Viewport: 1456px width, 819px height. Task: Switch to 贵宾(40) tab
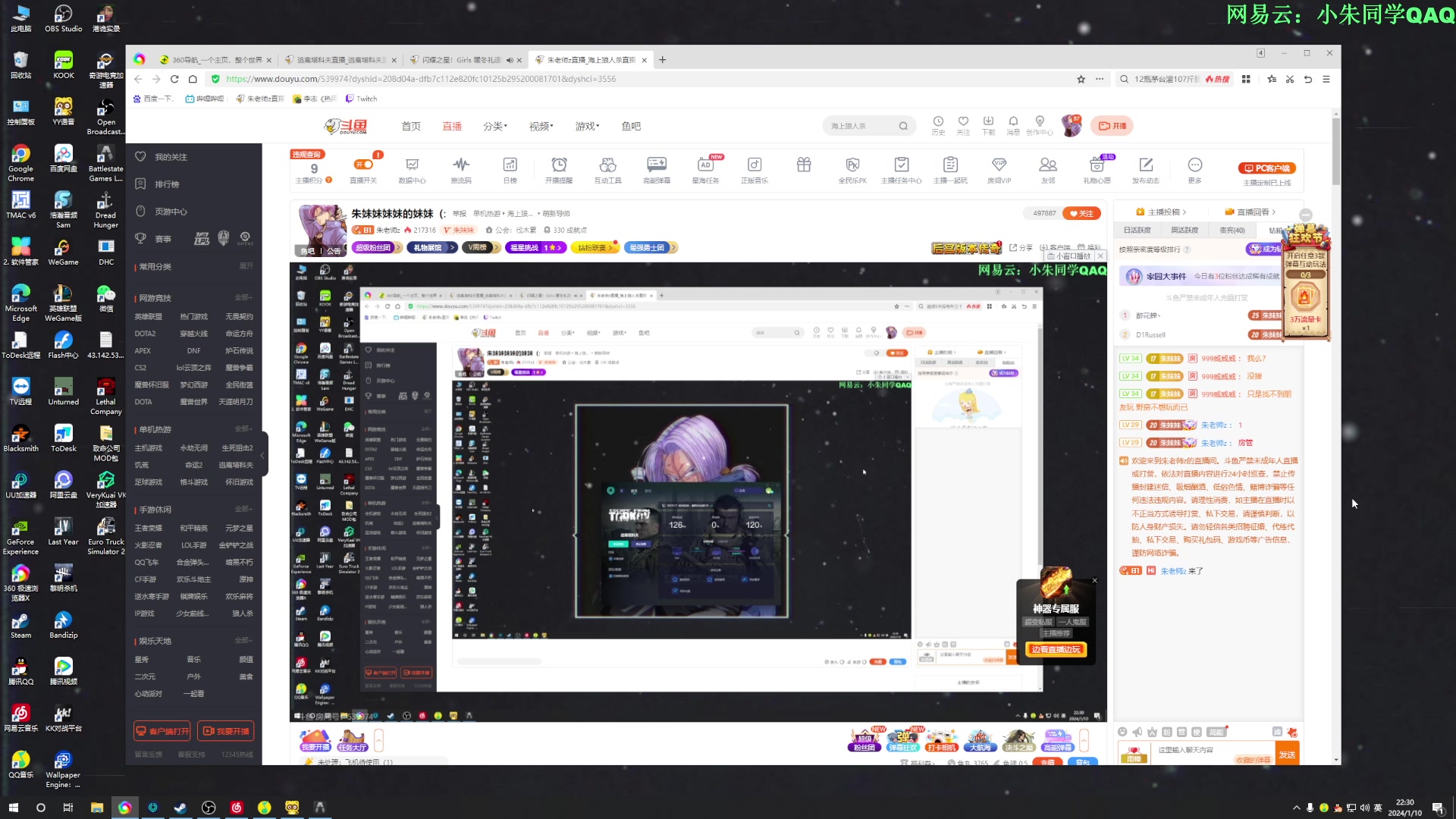pos(1232,230)
